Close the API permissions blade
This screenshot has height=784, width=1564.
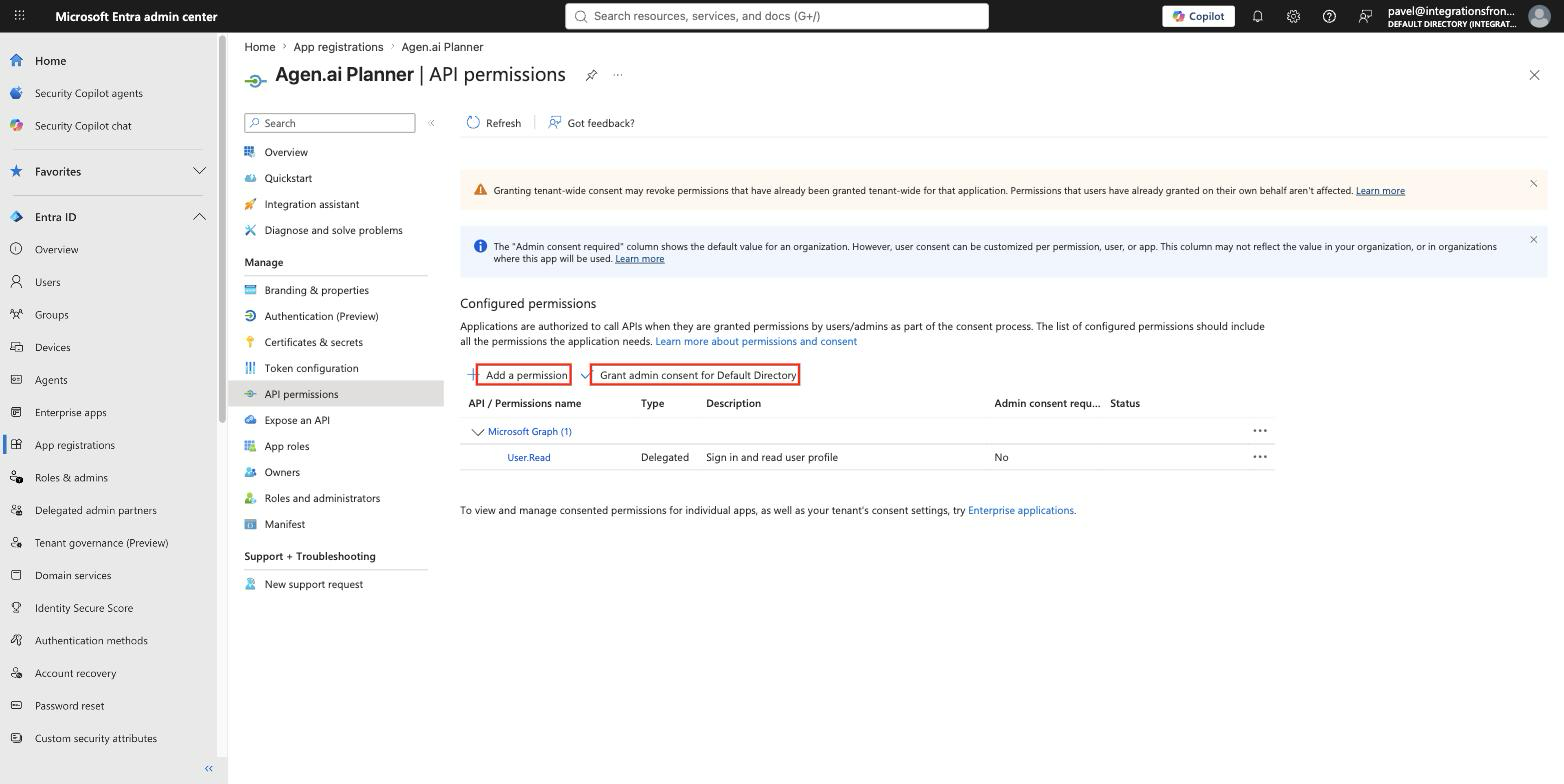(1534, 75)
